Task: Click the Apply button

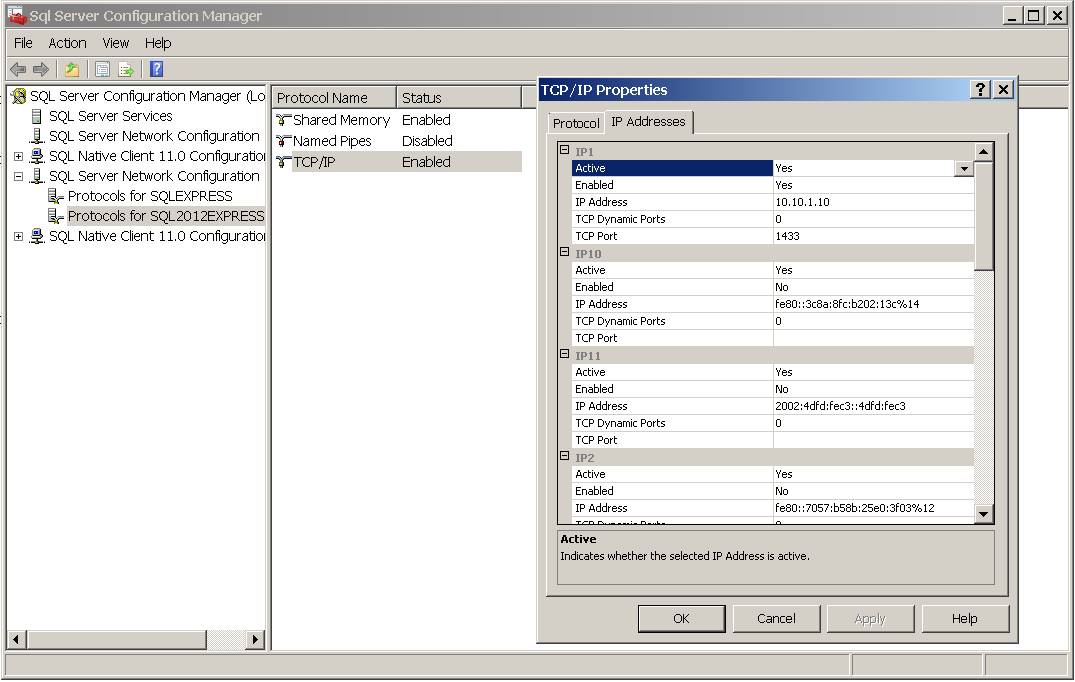Action: [x=870, y=618]
